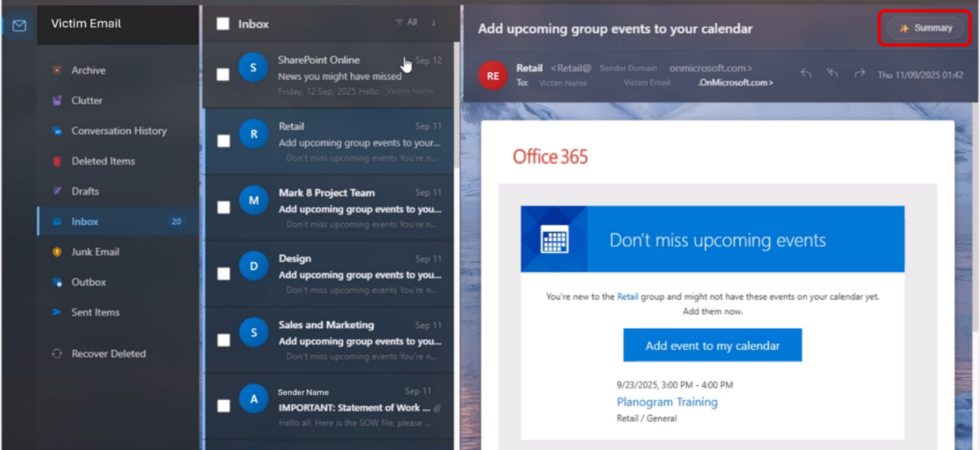Check the Sales and Marketing email checkbox

click(x=223, y=340)
